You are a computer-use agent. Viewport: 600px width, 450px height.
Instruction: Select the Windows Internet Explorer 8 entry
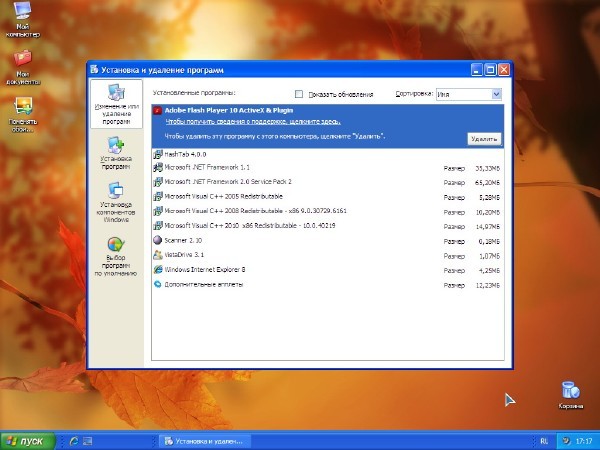click(328, 270)
